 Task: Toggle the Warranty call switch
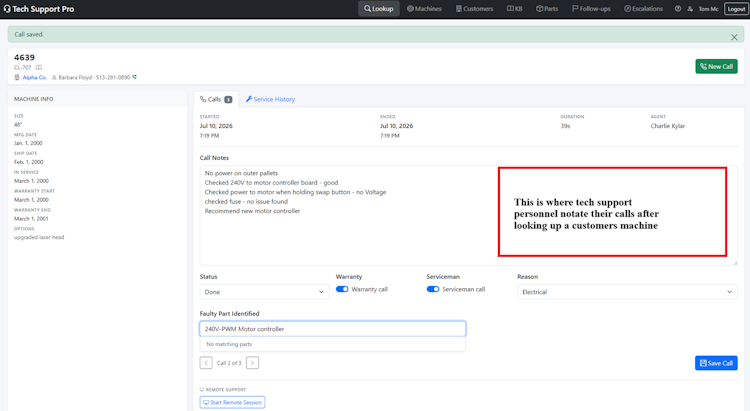[x=342, y=289]
